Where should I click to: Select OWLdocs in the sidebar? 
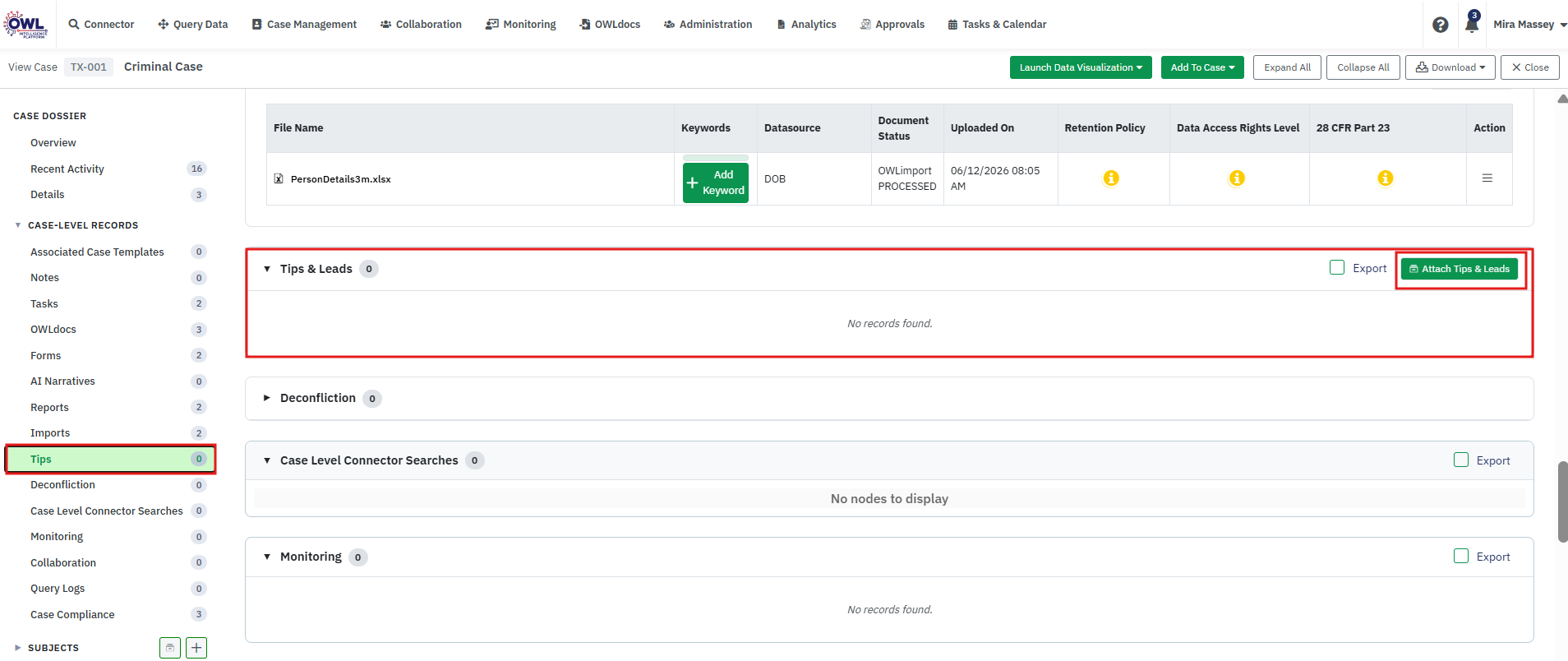(x=53, y=330)
